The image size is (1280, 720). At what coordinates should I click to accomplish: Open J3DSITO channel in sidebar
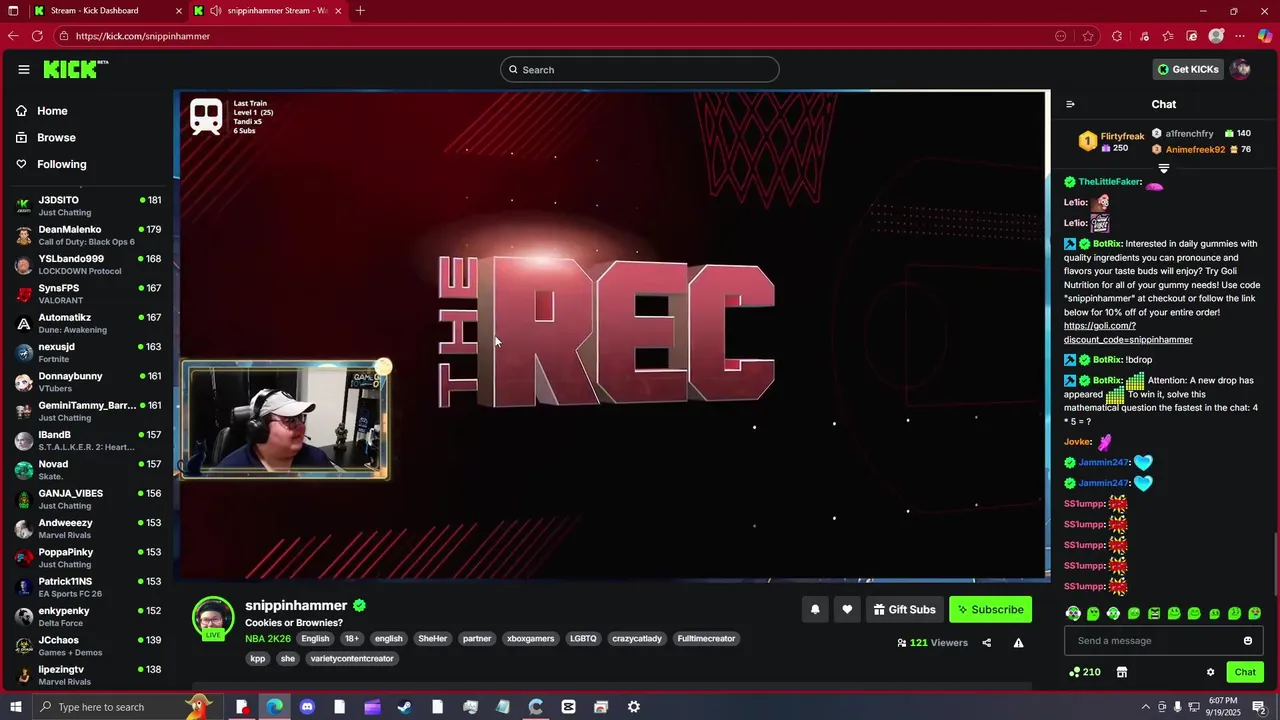pos(88,206)
